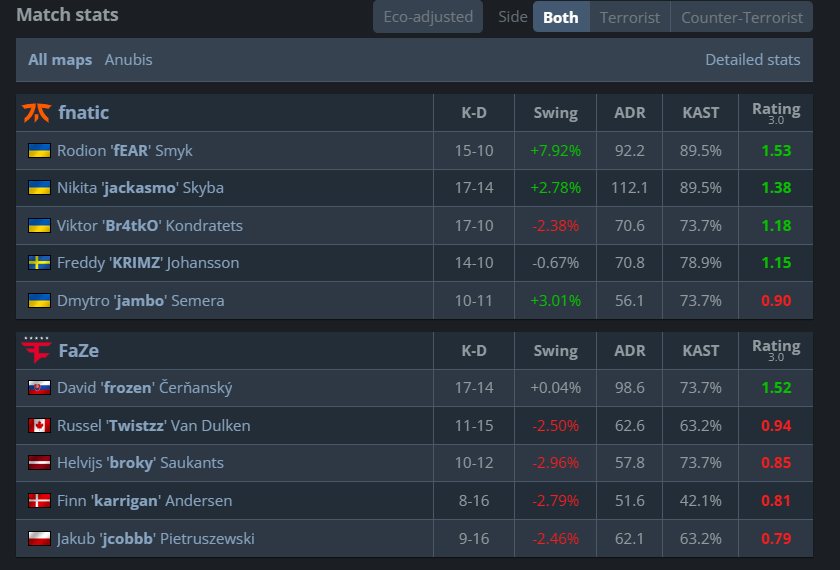
Task: Open the Detailed stats link
Action: point(752,60)
